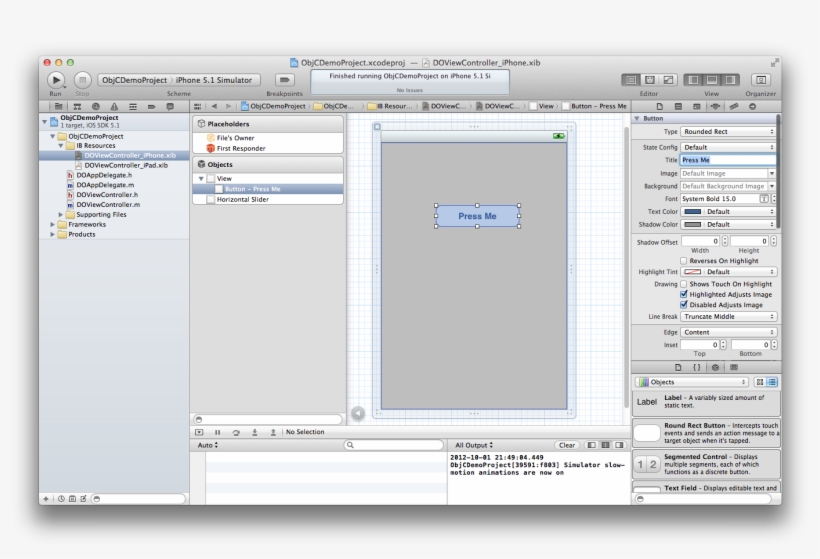
Task: Toggle the Debug area view button
Action: [x=712, y=80]
